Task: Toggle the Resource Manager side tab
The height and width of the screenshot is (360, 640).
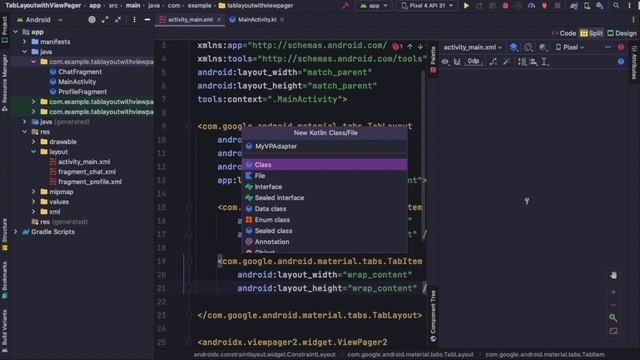Action: 4,83
